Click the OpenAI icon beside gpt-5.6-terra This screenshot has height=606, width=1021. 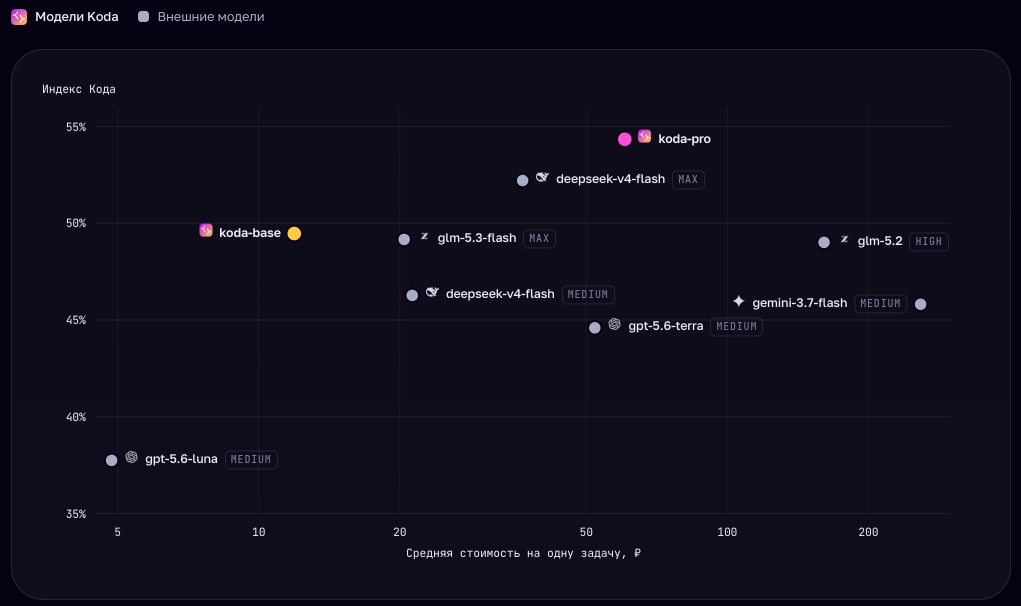(x=615, y=324)
